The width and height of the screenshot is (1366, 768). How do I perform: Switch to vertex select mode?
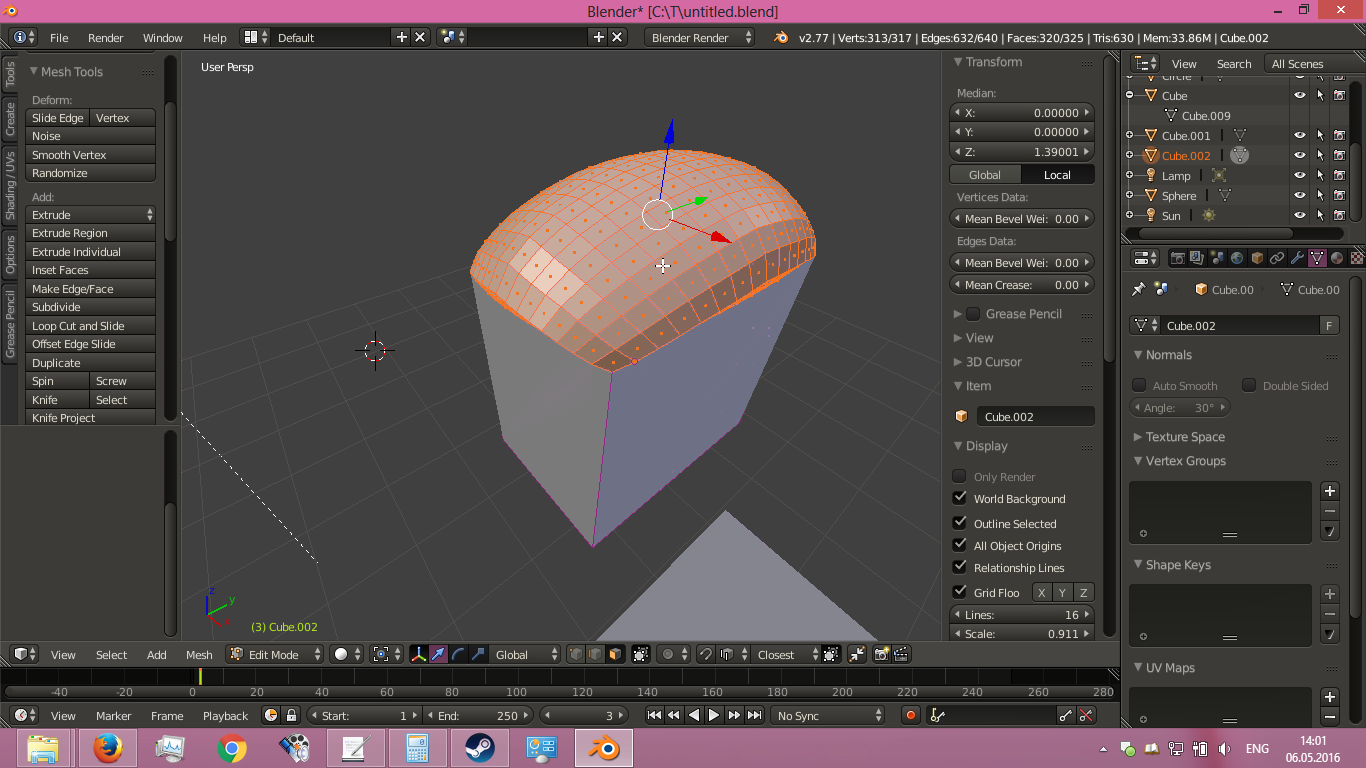(x=576, y=654)
